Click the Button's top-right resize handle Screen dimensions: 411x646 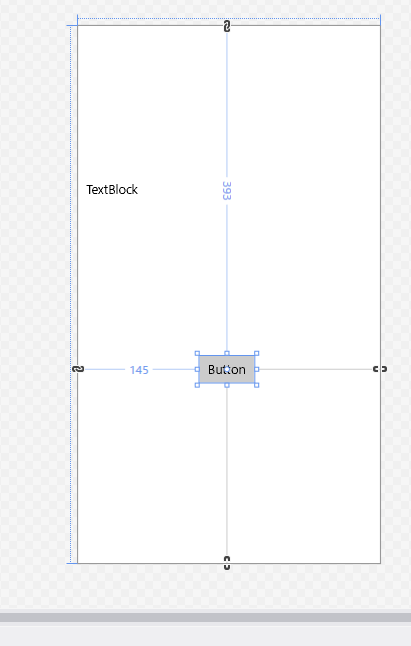point(257,353)
